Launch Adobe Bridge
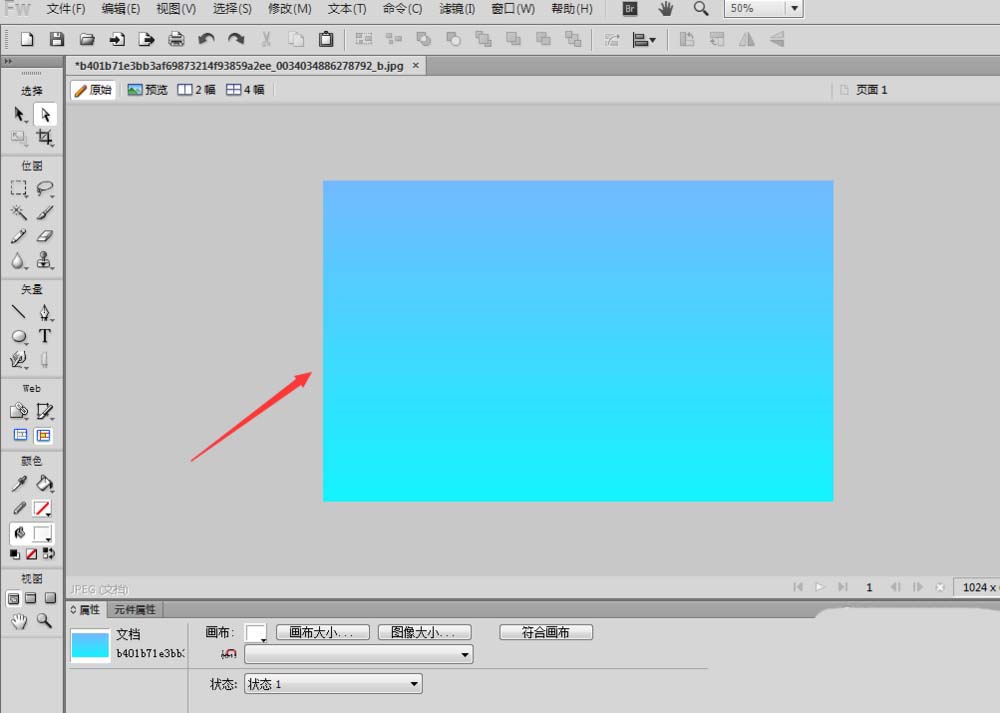Image resolution: width=1000 pixels, height=713 pixels. 630,8
